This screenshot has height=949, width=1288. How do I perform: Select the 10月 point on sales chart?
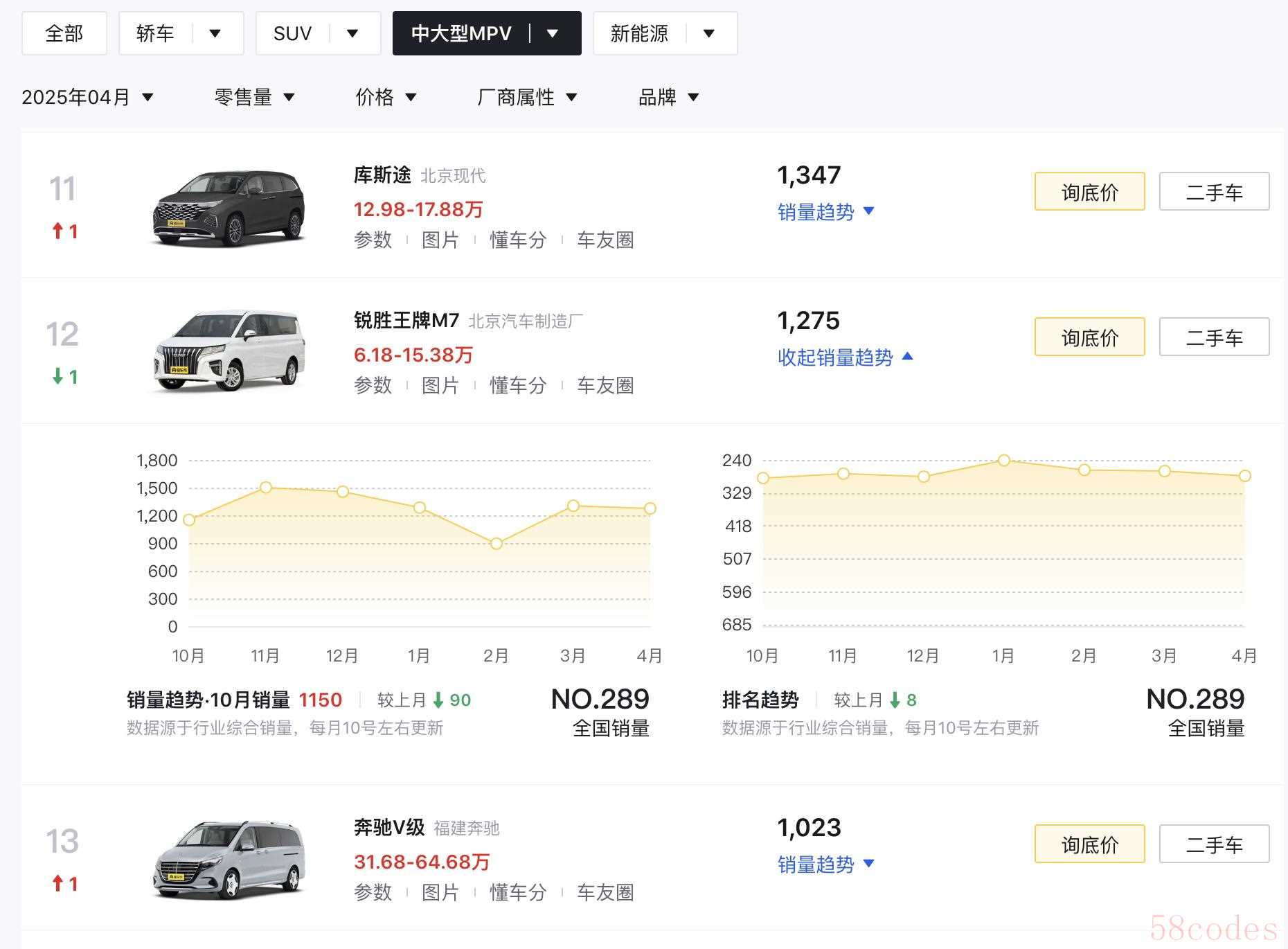tap(189, 520)
